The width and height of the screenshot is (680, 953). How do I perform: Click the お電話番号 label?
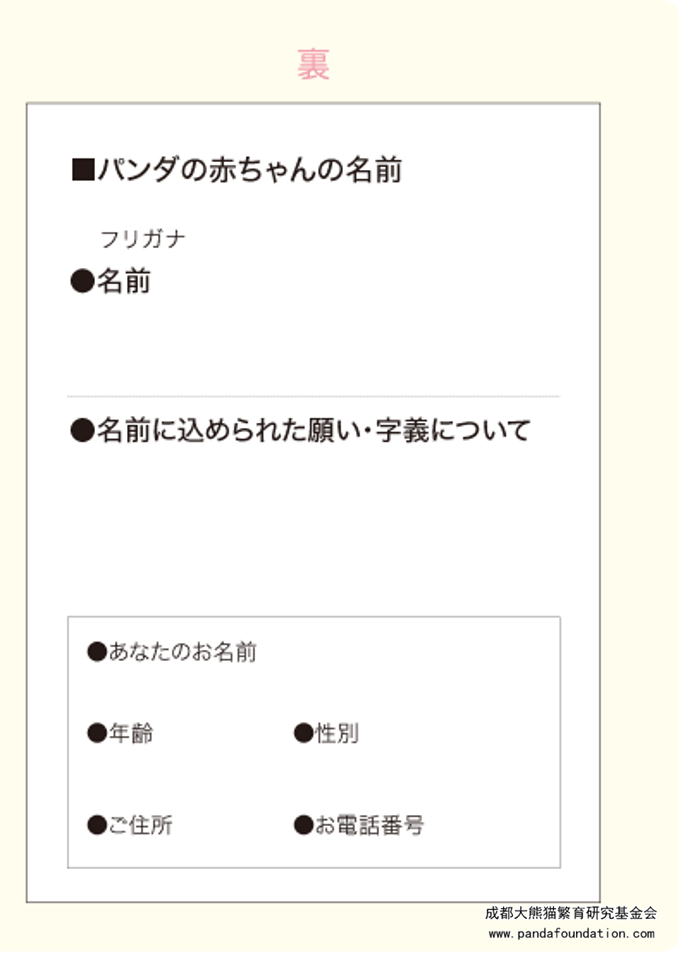[x=370, y=825]
